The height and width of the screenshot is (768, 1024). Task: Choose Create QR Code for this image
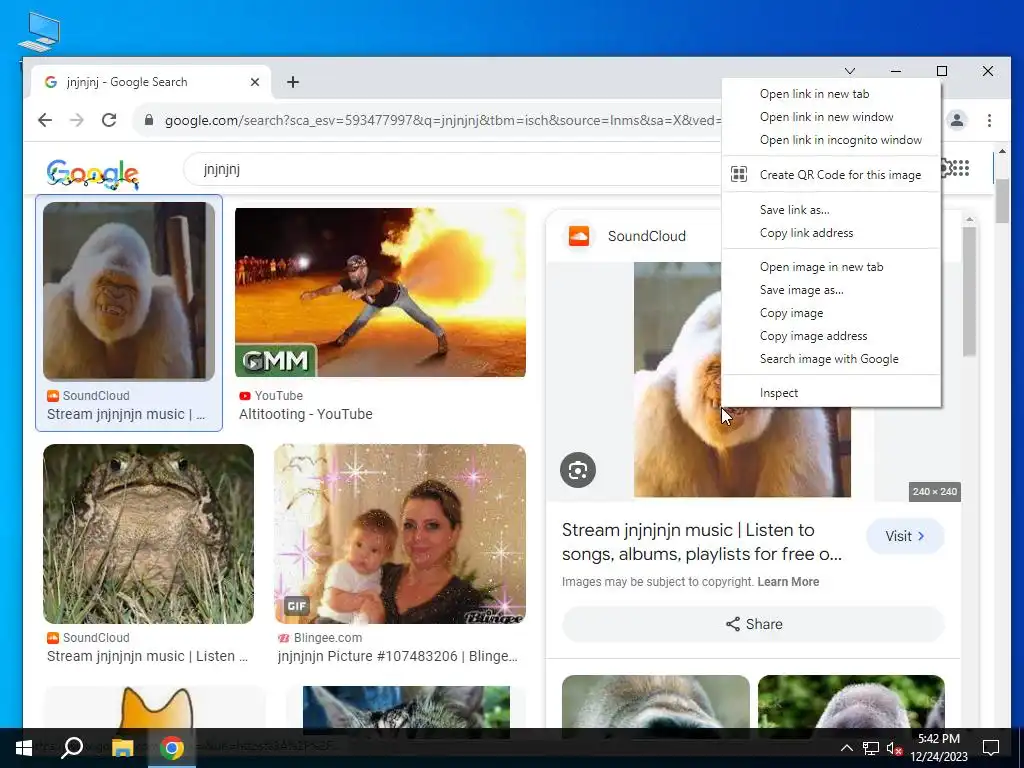coord(831,174)
